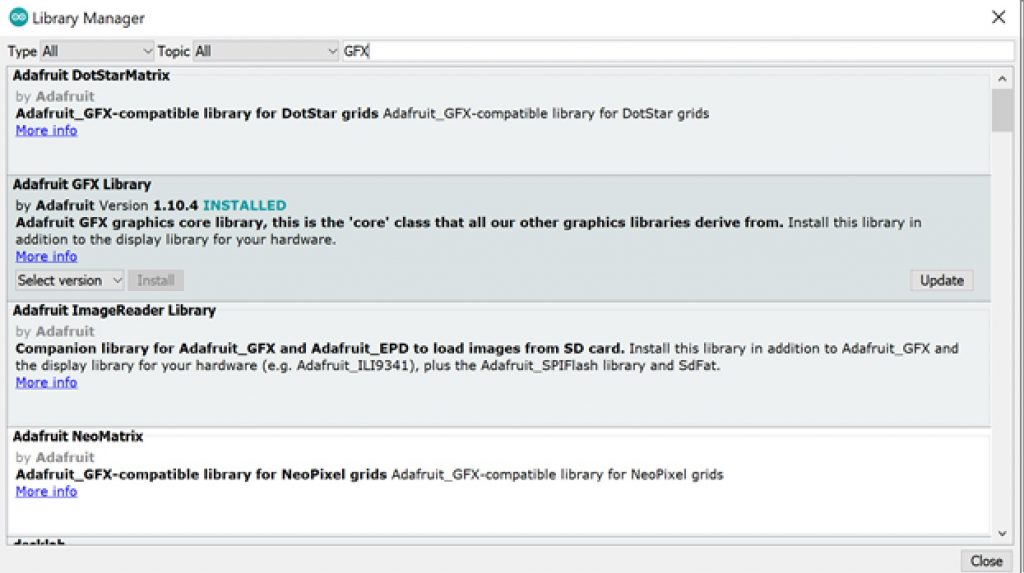Select the Adafruit NeoMatrix library entry

78,437
